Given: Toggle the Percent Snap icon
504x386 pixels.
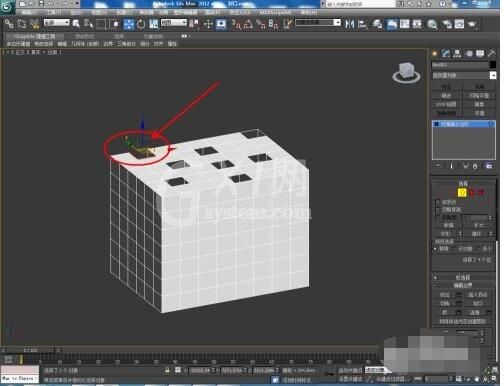Looking at the screenshot, I should coord(261,24).
